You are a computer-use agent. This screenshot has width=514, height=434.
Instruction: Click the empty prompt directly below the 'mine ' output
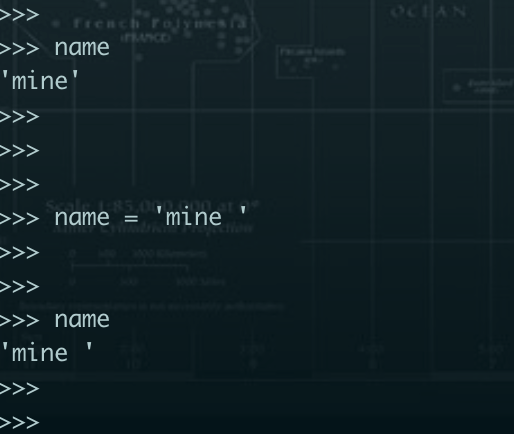coord(19,389)
